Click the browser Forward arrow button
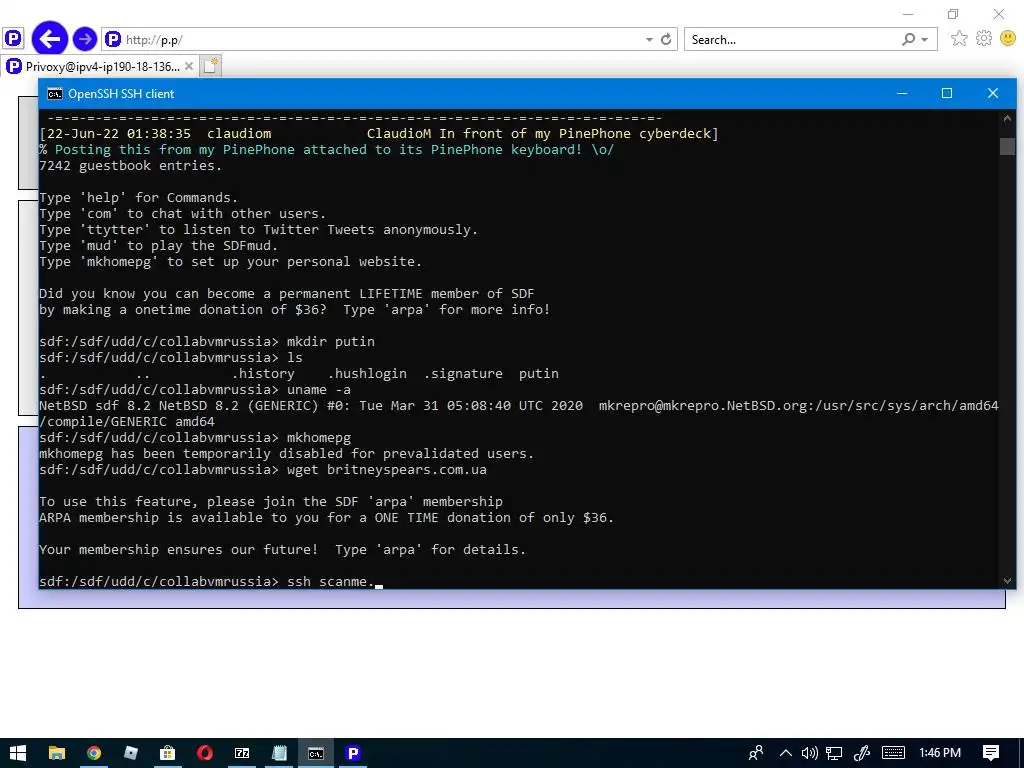 click(x=85, y=39)
